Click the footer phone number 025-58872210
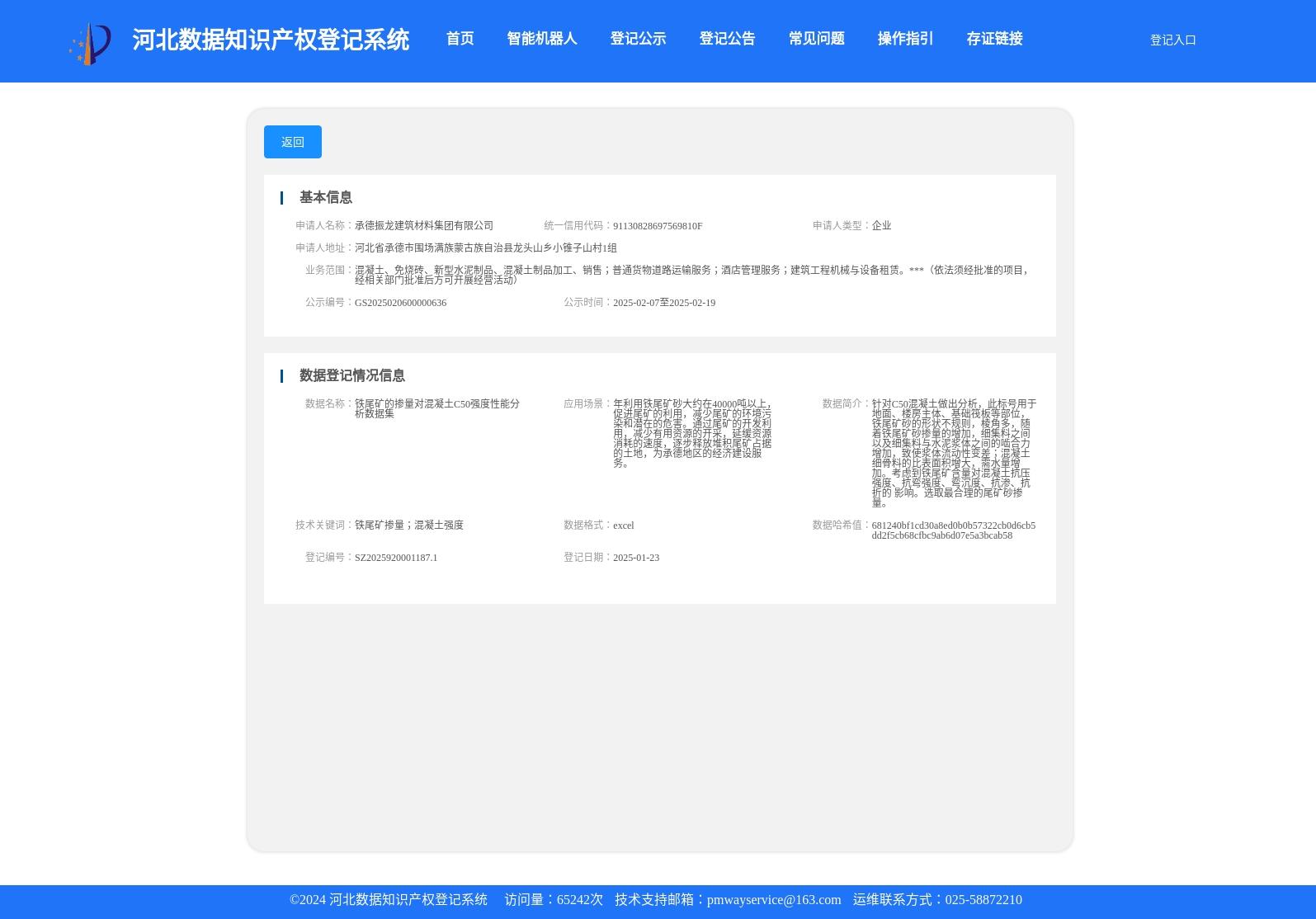Screen dimensions: 1316x919 (x=983, y=900)
